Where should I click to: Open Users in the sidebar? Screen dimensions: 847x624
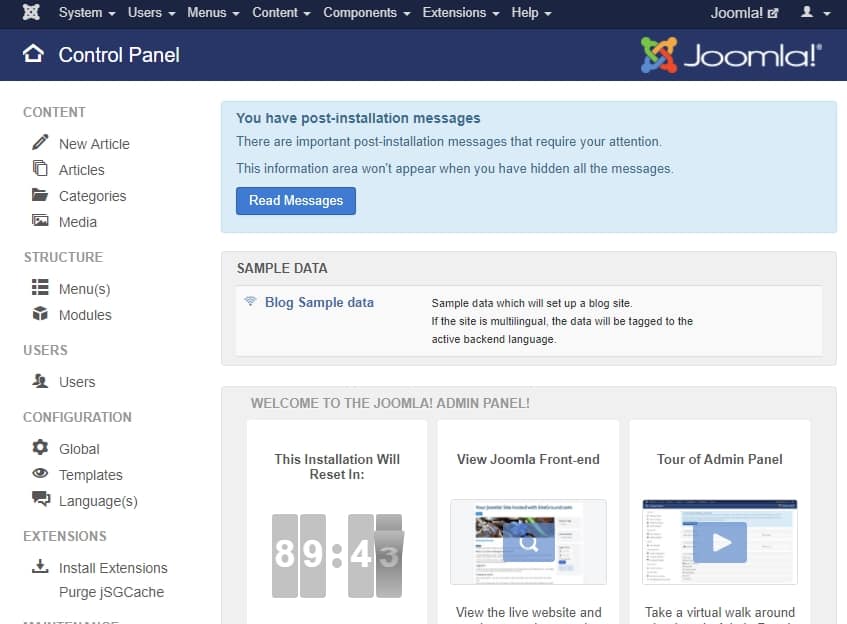click(x=77, y=382)
